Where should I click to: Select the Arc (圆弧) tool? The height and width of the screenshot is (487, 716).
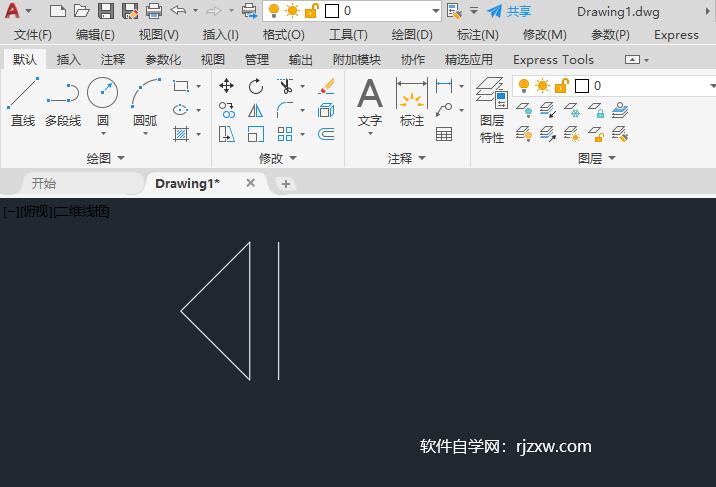tap(145, 100)
